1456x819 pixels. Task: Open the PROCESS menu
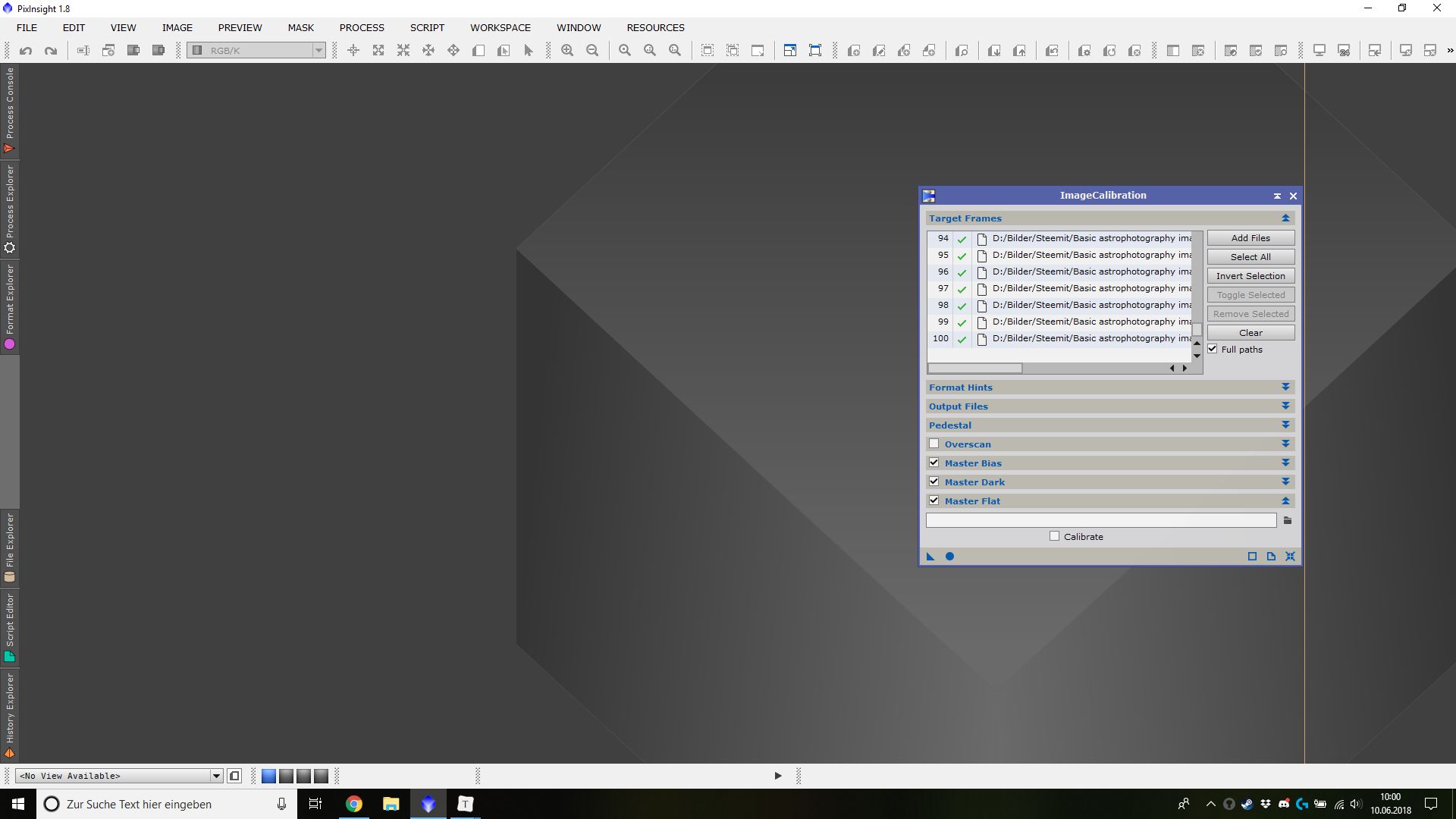coord(362,27)
